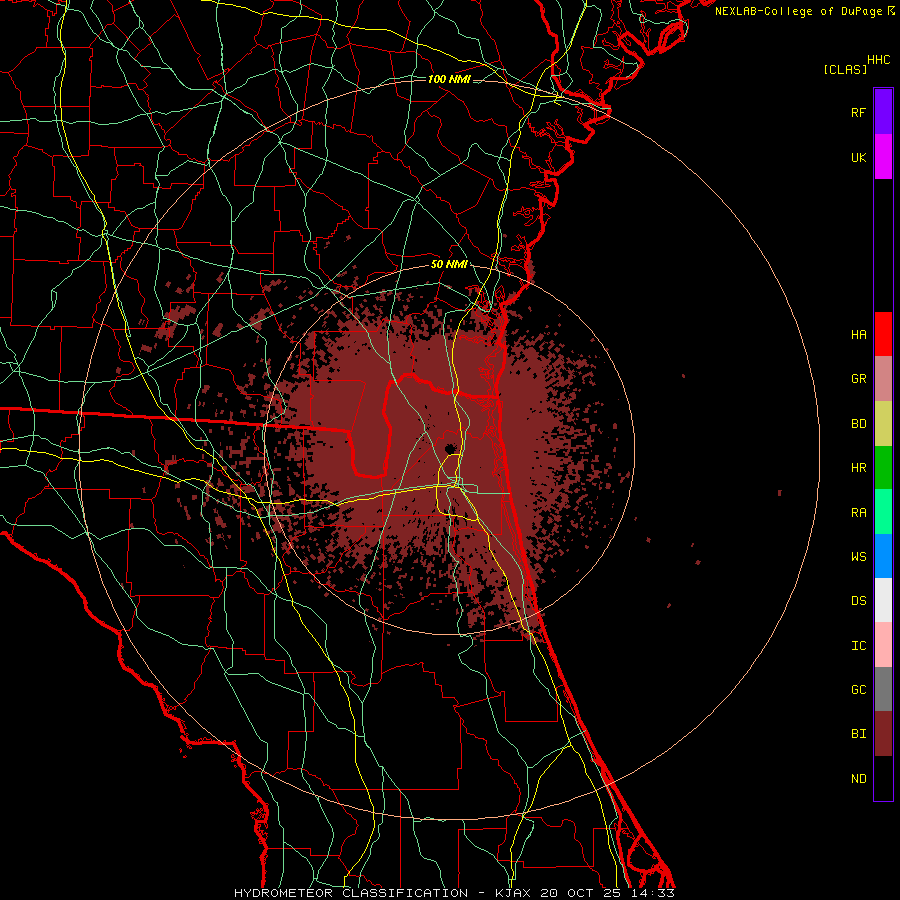The width and height of the screenshot is (900, 900).
Task: Click the WS blue legend swatch
Action: click(x=883, y=556)
